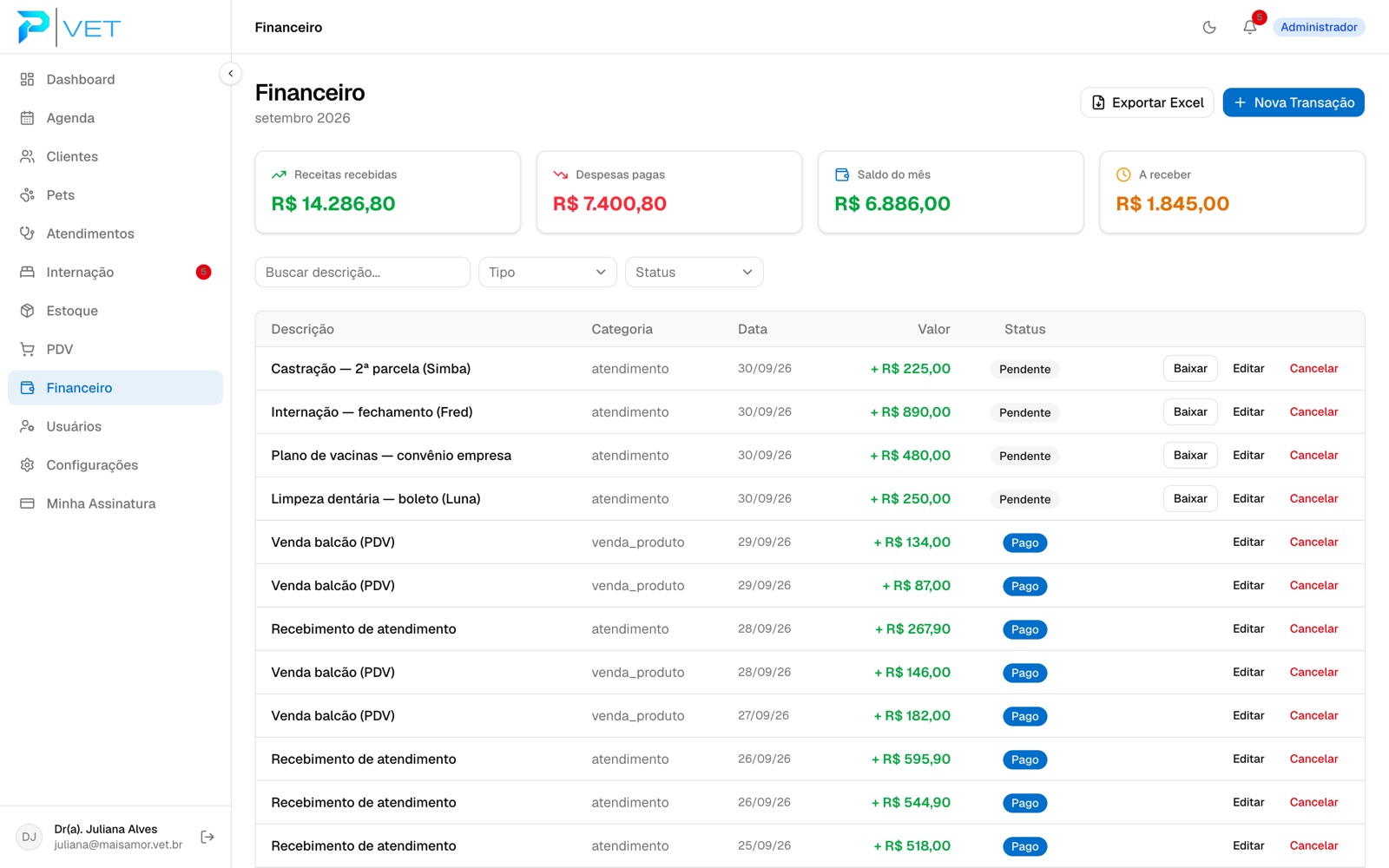This screenshot has width=1389, height=868.
Task: Click the Estoque box icon
Action: coord(27,311)
